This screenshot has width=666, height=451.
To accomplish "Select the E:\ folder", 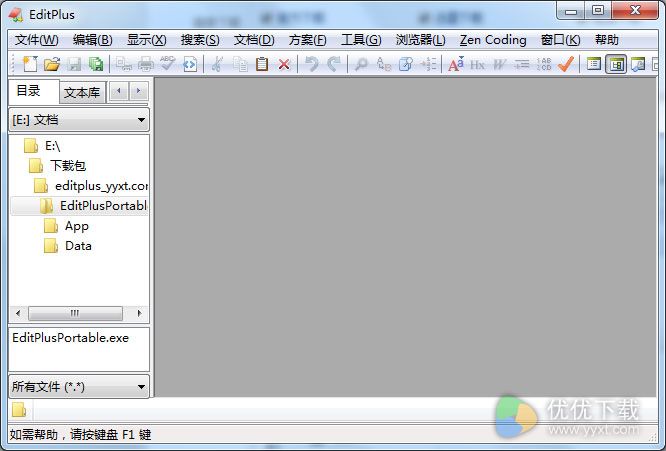I will (42, 146).
